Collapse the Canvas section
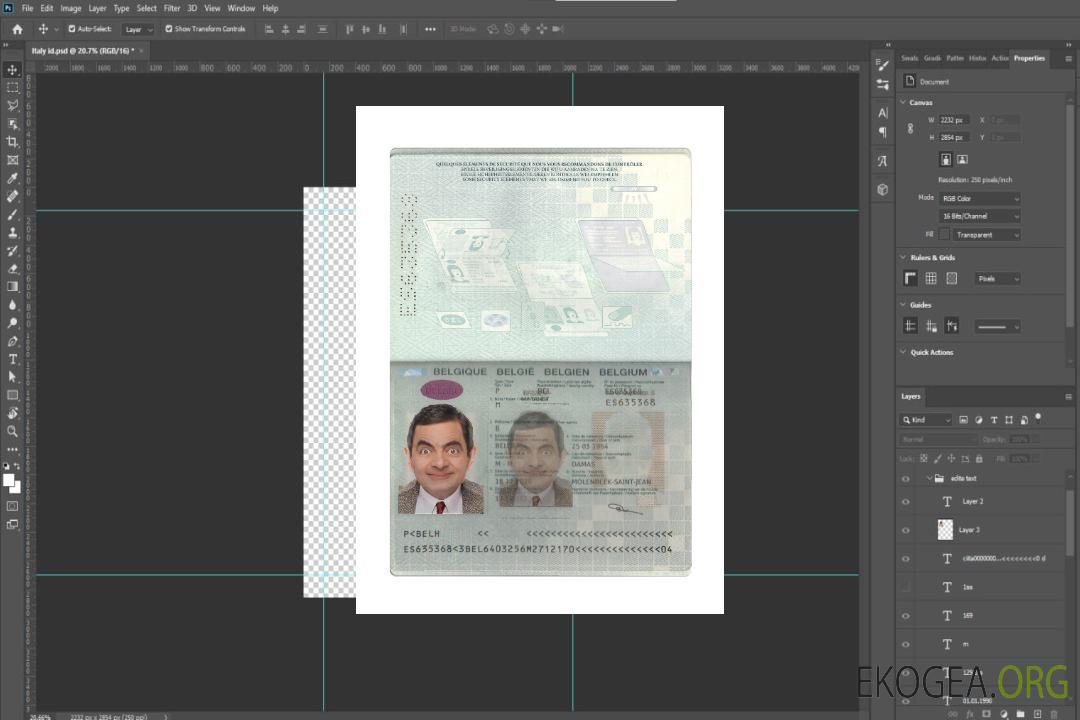This screenshot has width=1080, height=720. pos(903,102)
